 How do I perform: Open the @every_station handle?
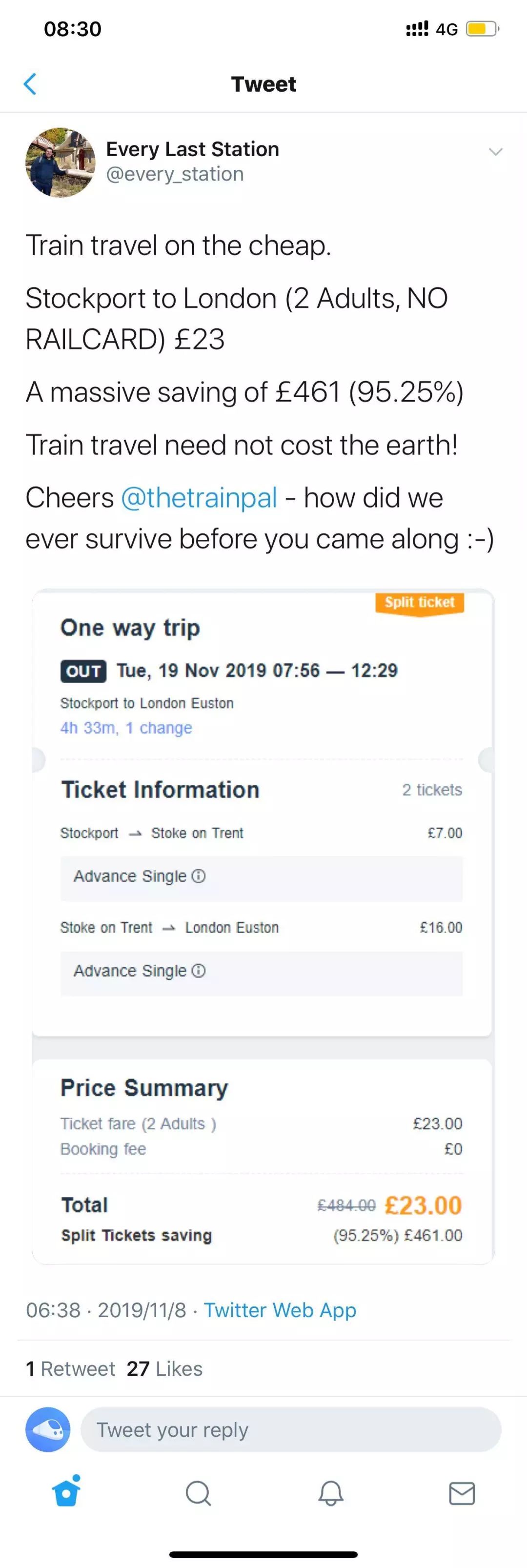click(x=175, y=174)
